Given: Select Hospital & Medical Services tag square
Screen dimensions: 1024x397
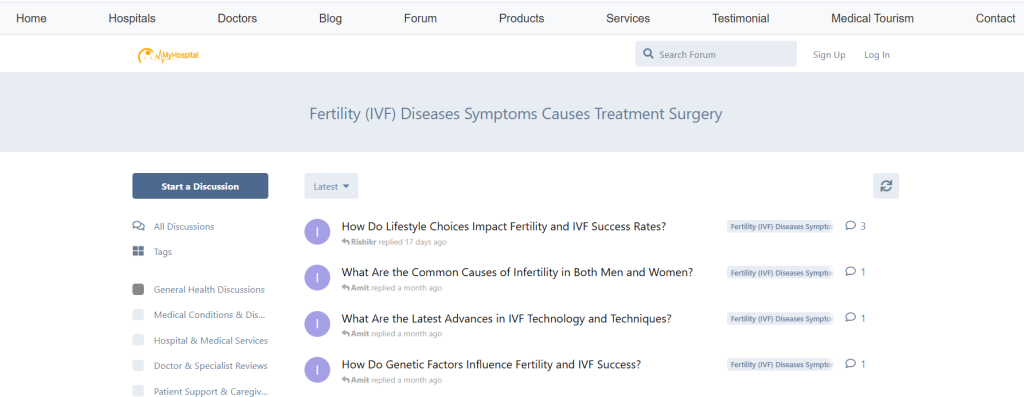Looking at the screenshot, I should [138, 340].
